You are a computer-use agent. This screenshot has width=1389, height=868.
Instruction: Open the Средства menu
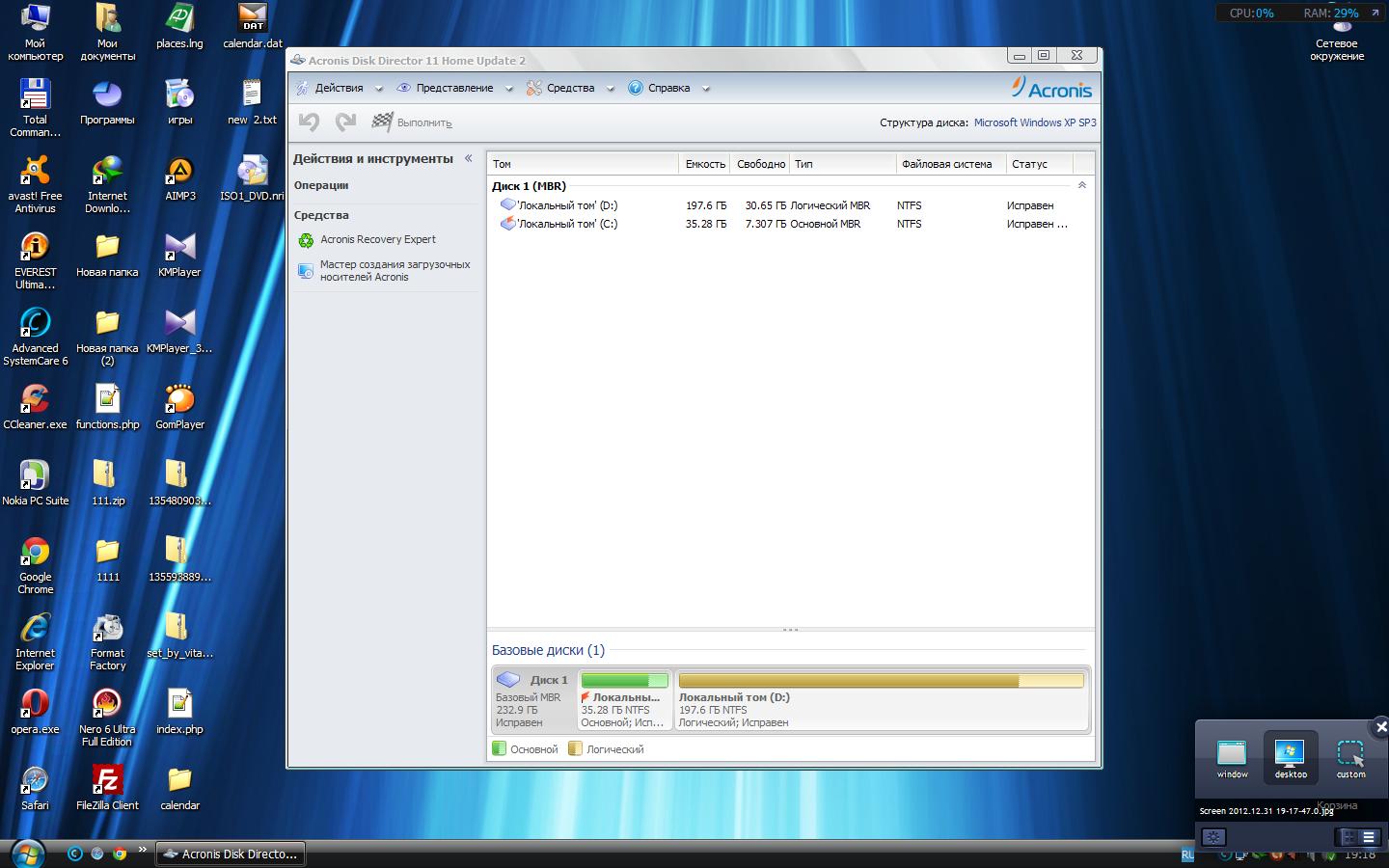[x=569, y=88]
